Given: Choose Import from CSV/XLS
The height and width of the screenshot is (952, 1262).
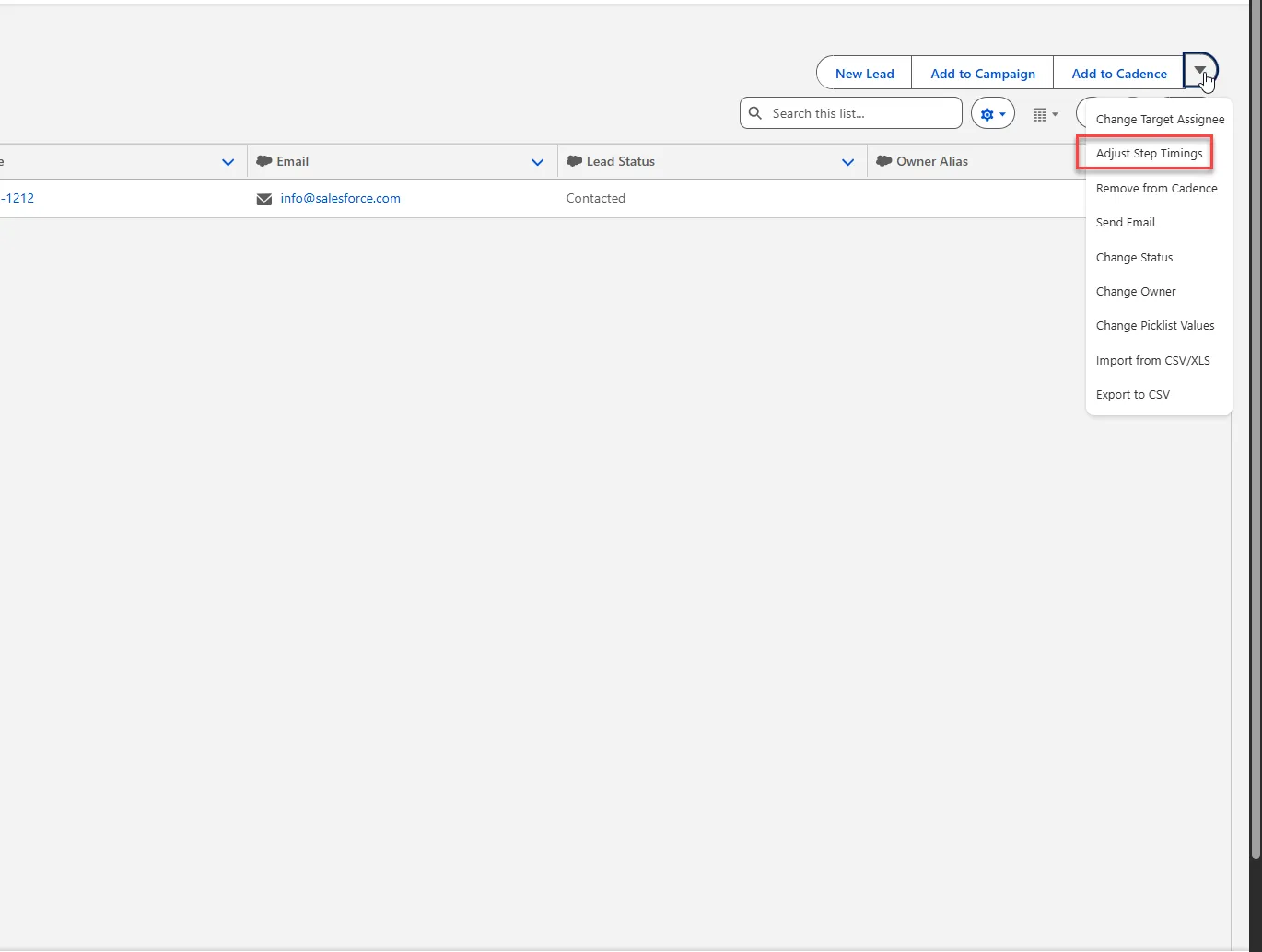Looking at the screenshot, I should 1152,361.
